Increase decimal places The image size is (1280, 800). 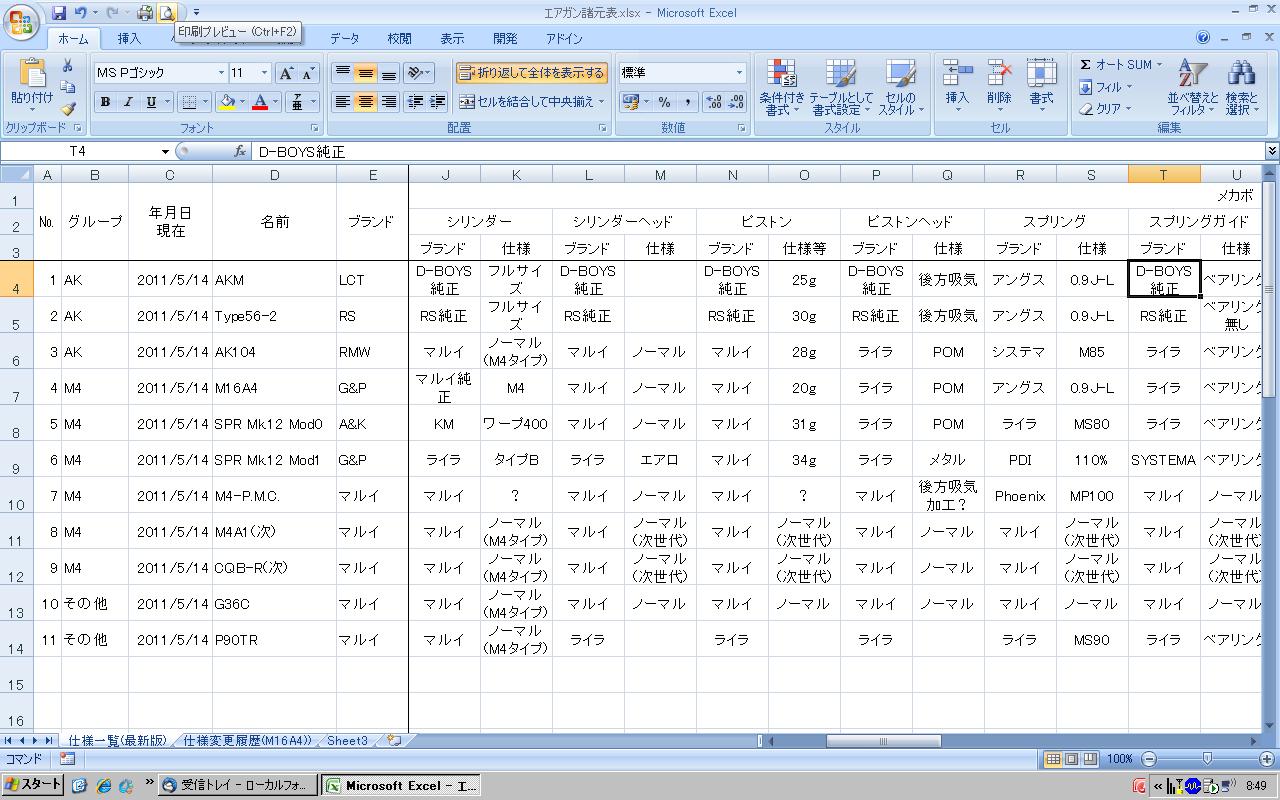tap(714, 102)
